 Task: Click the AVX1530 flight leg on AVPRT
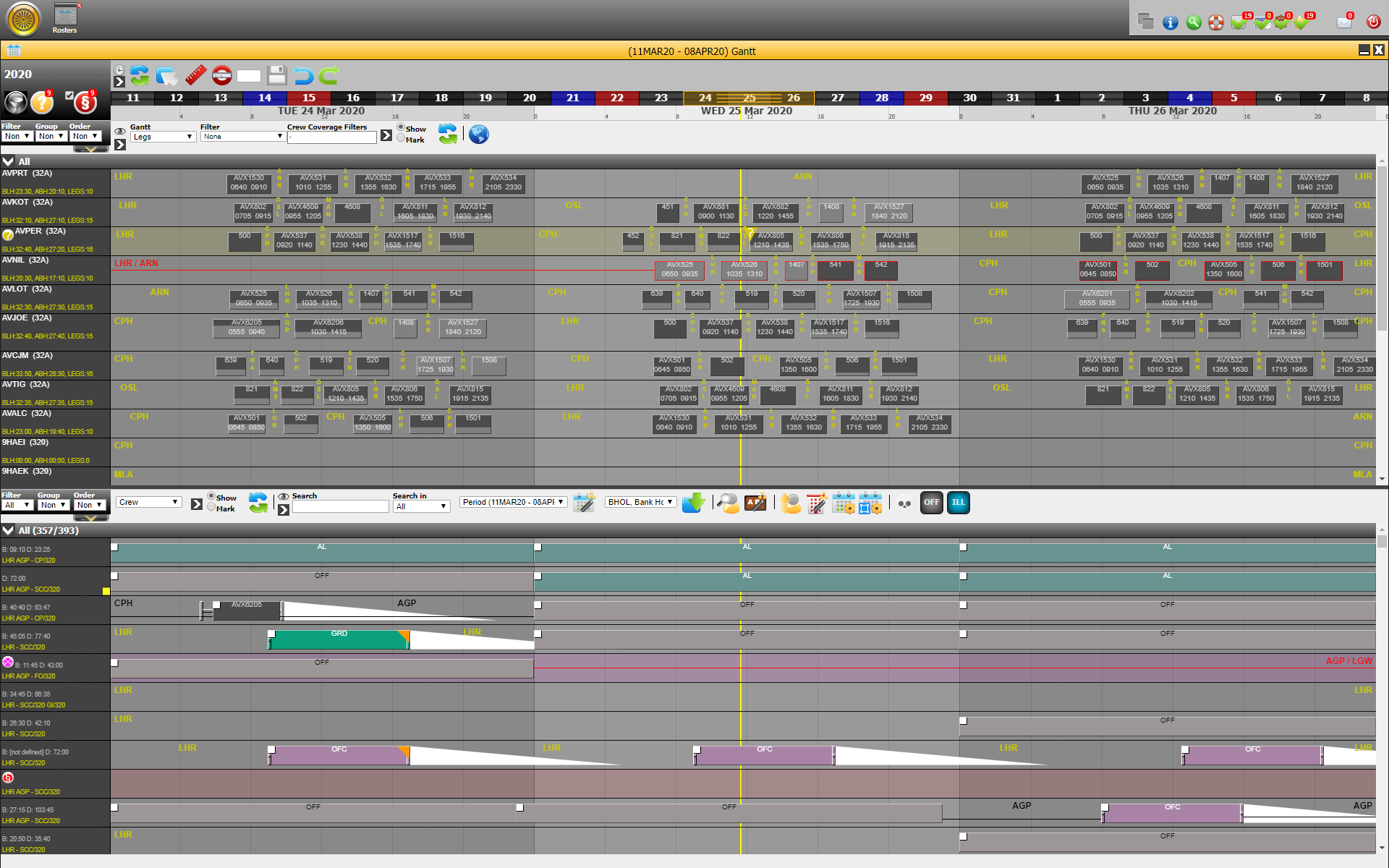point(248,182)
